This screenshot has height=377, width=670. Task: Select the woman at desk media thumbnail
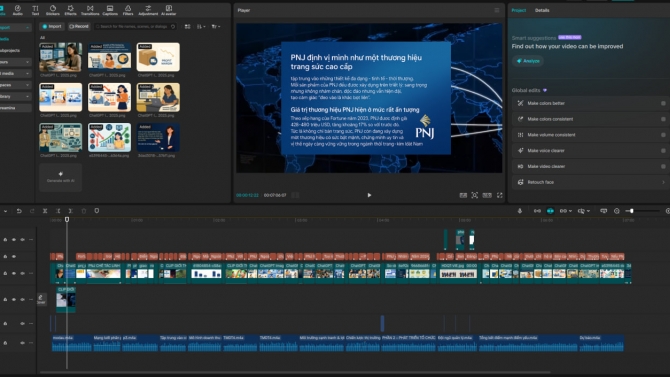60,57
